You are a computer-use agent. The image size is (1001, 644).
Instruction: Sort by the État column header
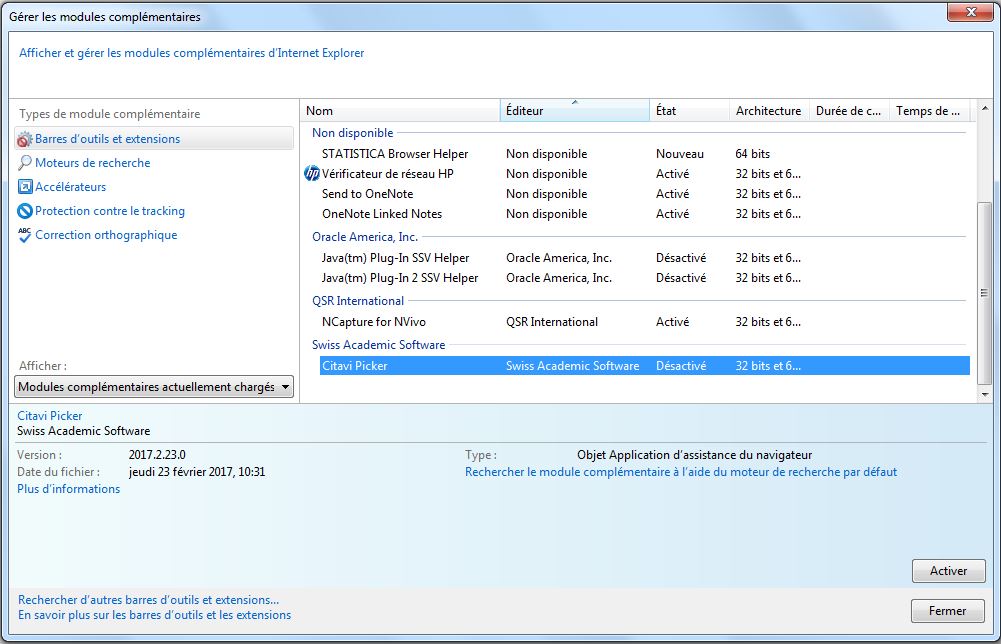coord(689,110)
